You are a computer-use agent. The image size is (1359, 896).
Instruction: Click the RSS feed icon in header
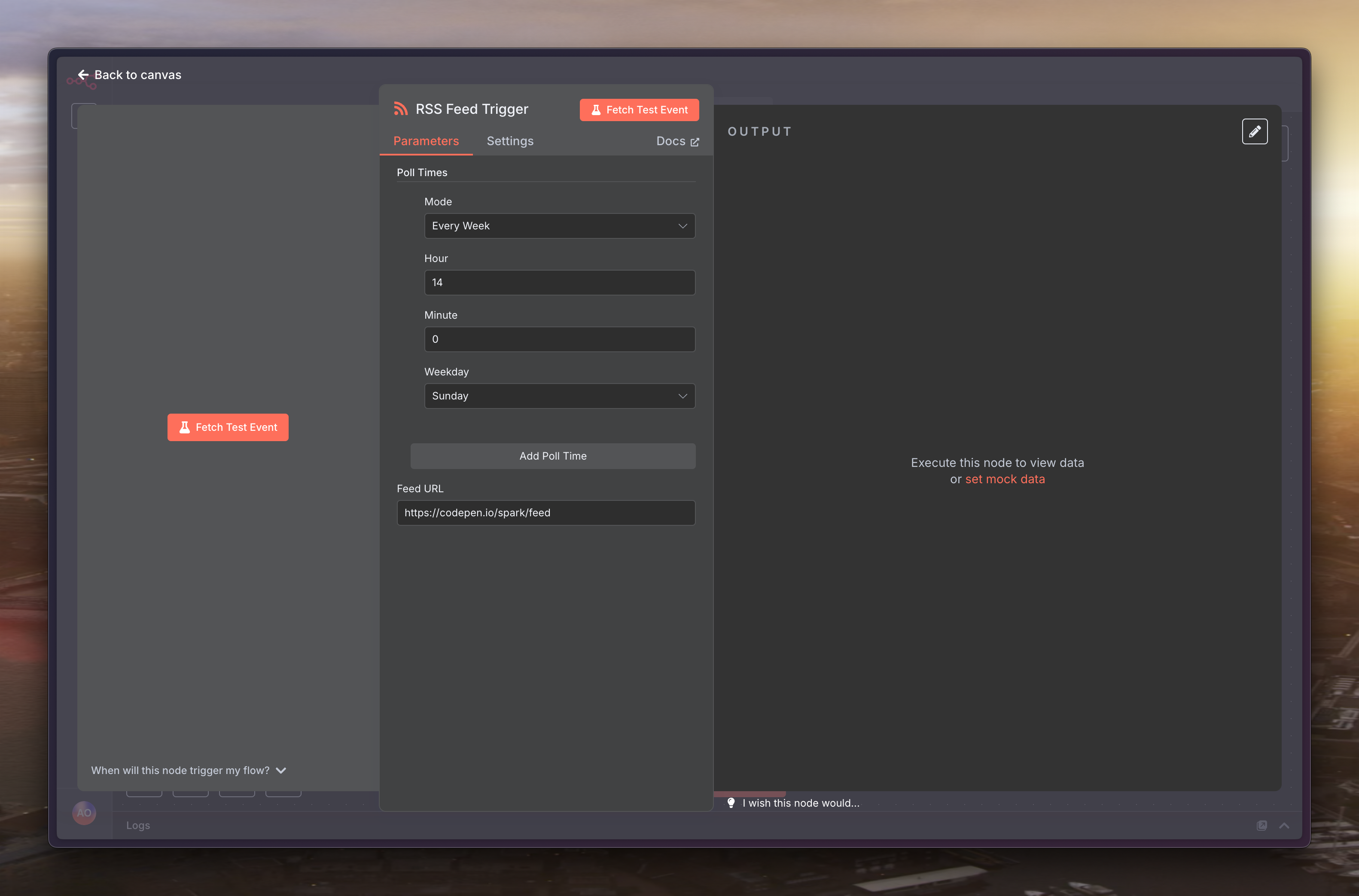(x=400, y=109)
